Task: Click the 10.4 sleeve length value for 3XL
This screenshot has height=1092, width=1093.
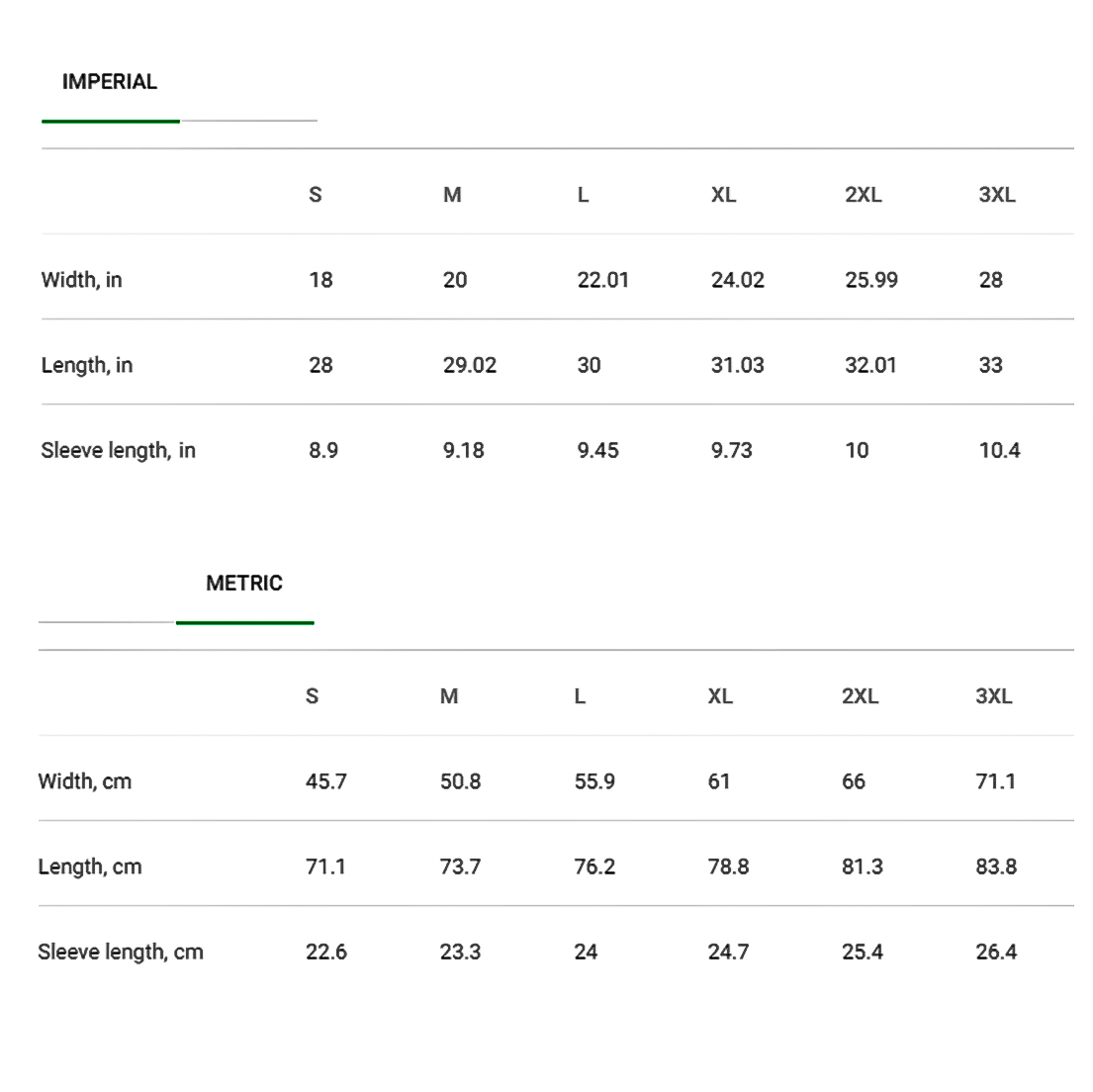Action: 999,450
